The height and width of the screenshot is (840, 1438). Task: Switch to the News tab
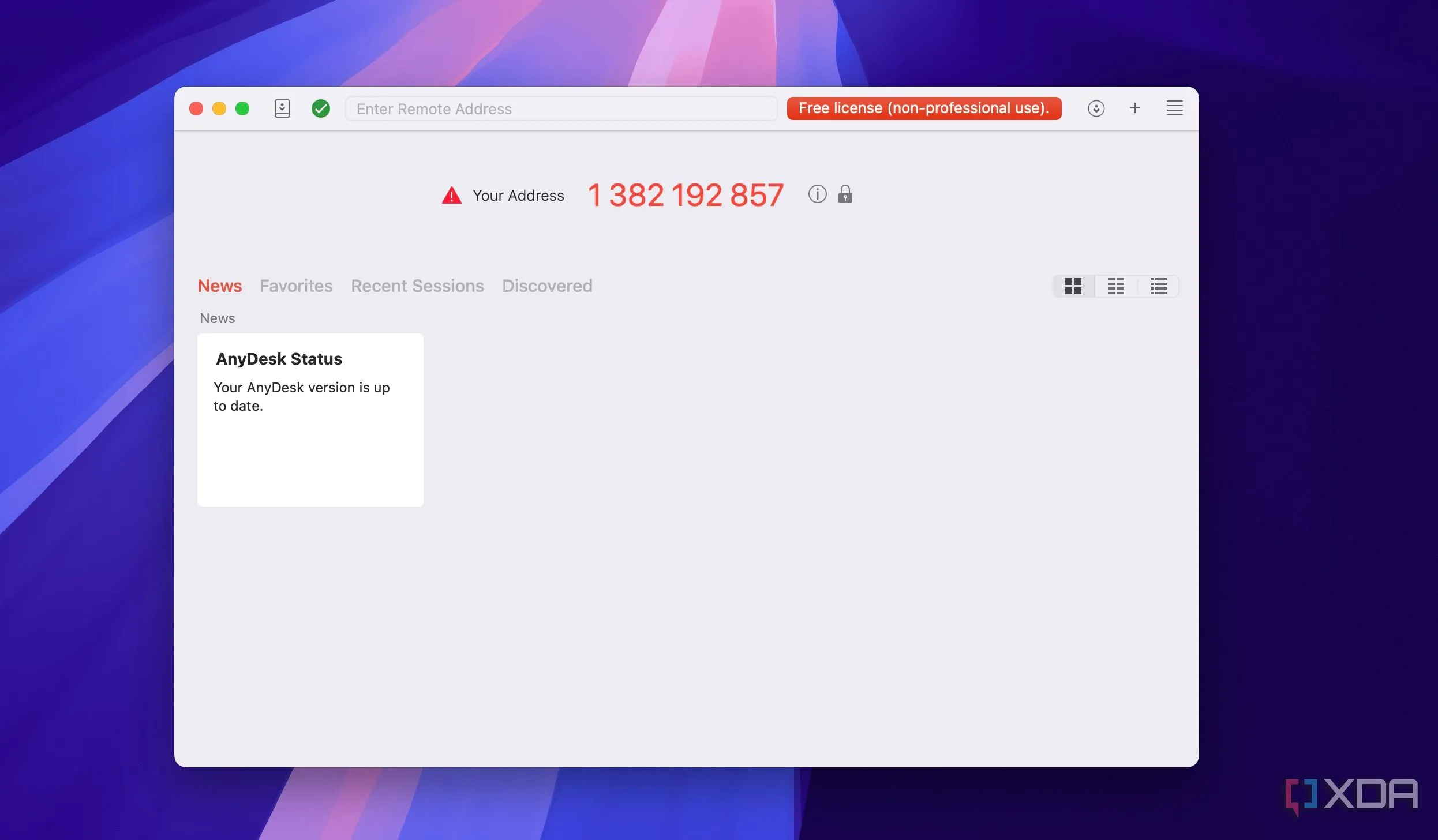(x=219, y=286)
